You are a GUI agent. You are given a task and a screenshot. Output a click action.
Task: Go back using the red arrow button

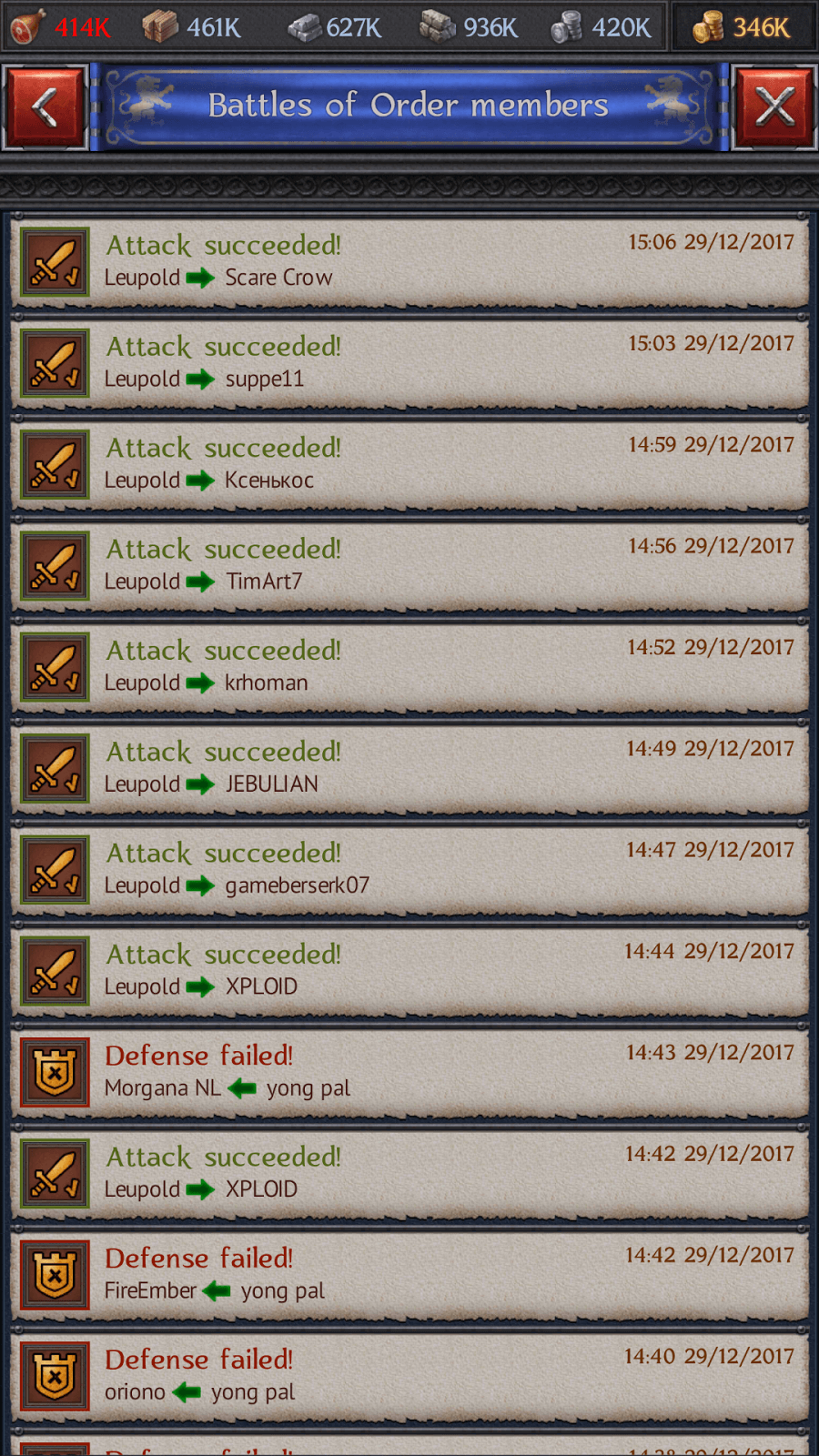tap(45, 108)
